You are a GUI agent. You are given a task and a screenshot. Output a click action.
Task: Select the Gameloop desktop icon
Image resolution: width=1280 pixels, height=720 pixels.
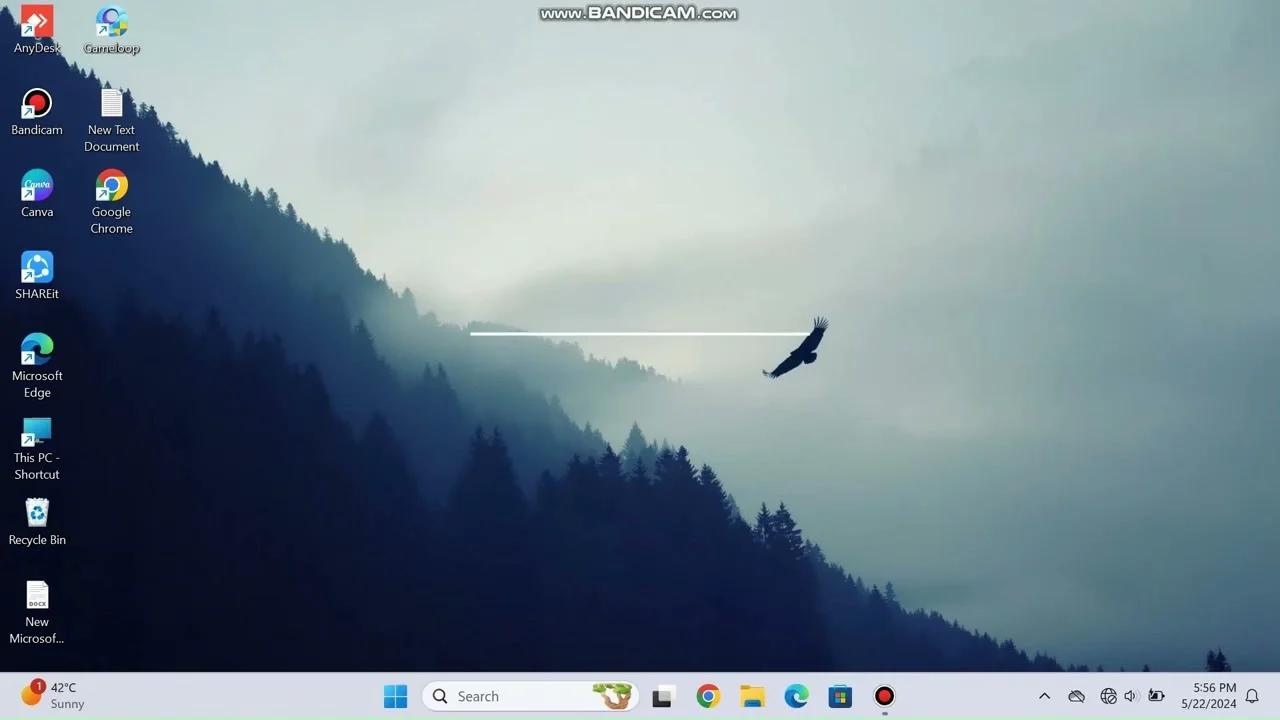[111, 22]
